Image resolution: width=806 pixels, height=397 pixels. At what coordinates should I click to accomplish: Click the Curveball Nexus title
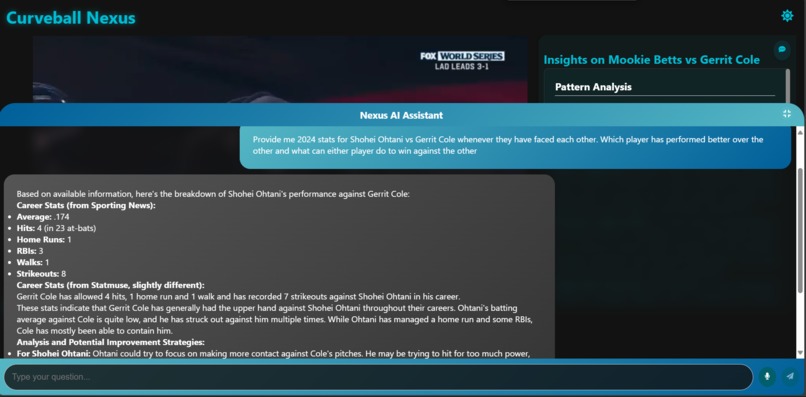[x=71, y=18]
